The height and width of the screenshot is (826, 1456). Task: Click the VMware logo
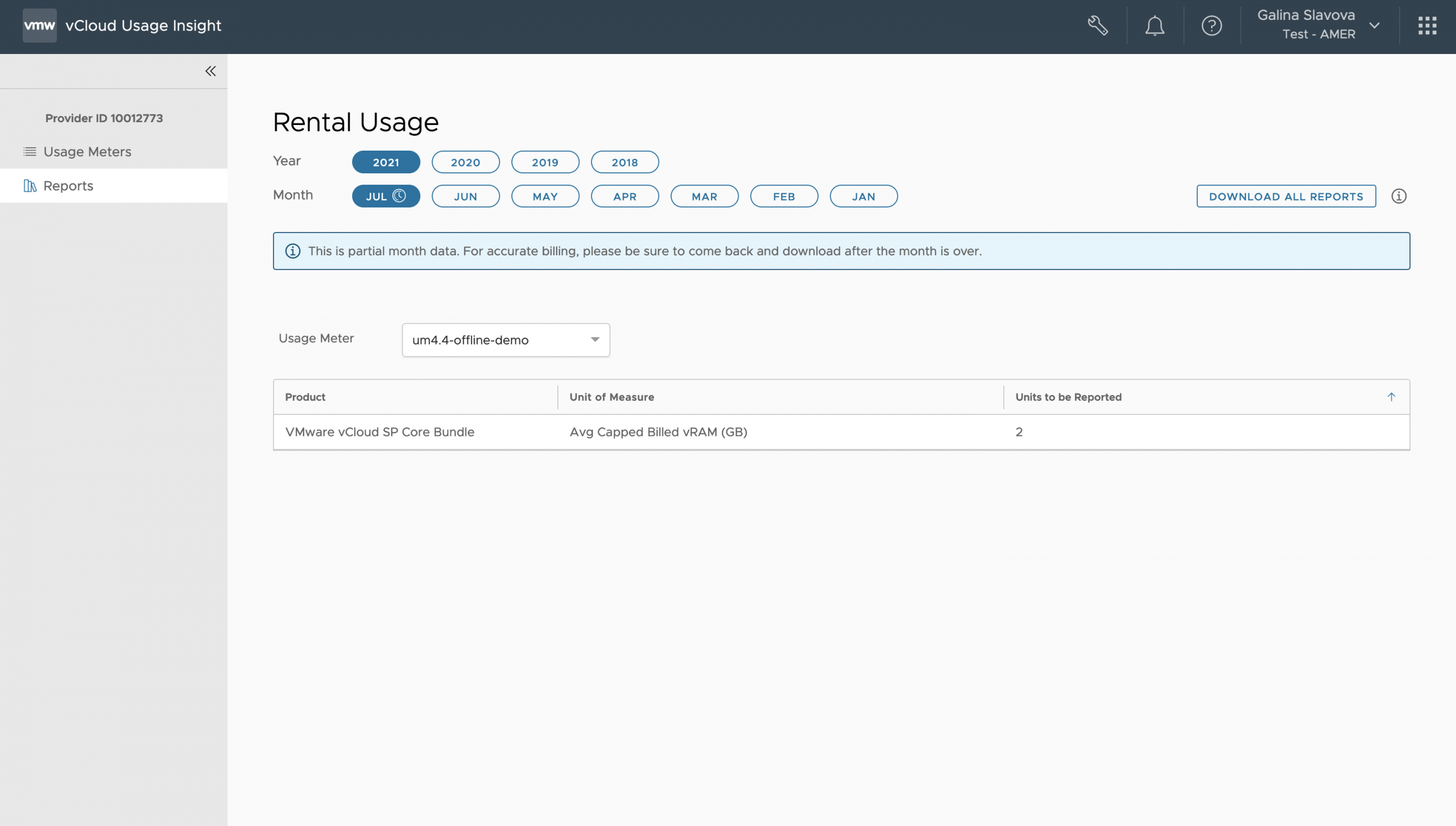tap(39, 26)
